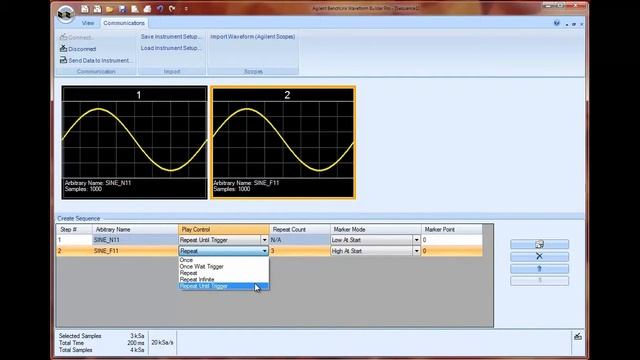Click the second new-document icon beside the folder
Viewport: 640px width, 360px height.
coord(97,9)
